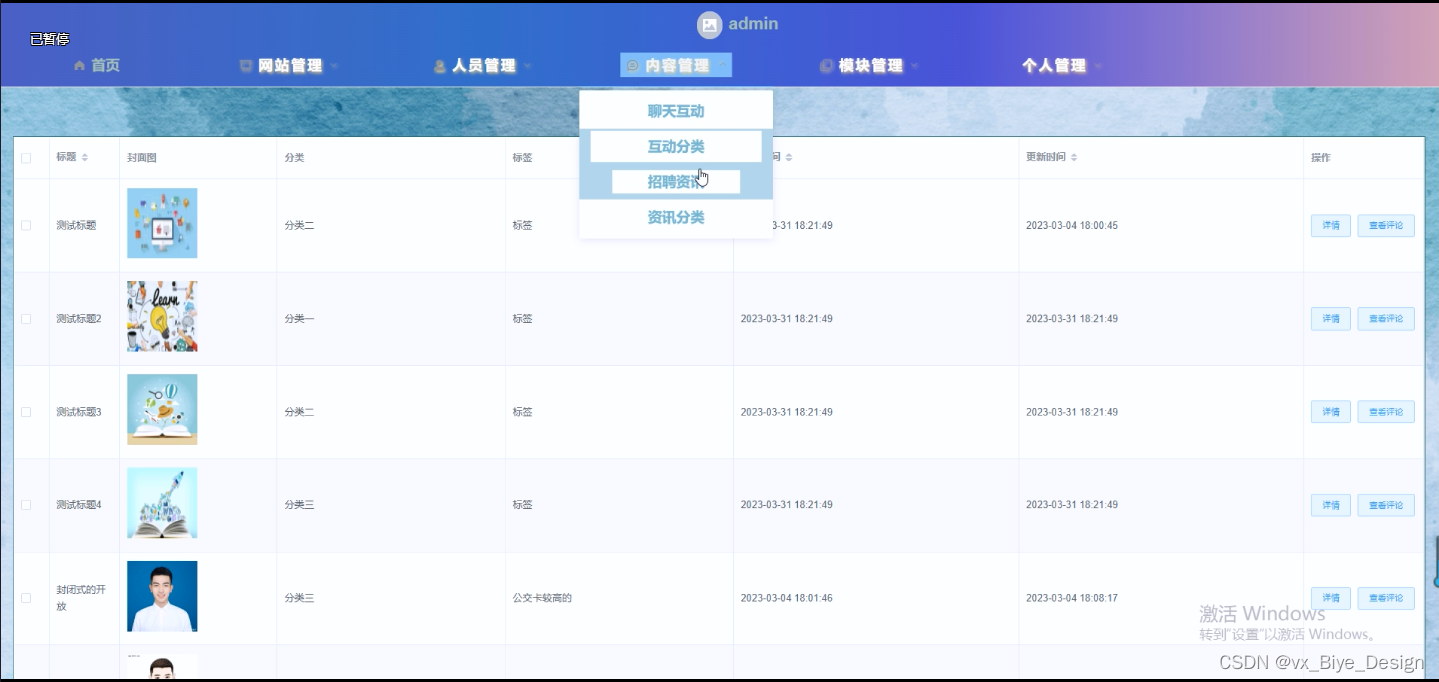
Task: Click 查看评论 for row 测试标题4
Action: (1386, 505)
